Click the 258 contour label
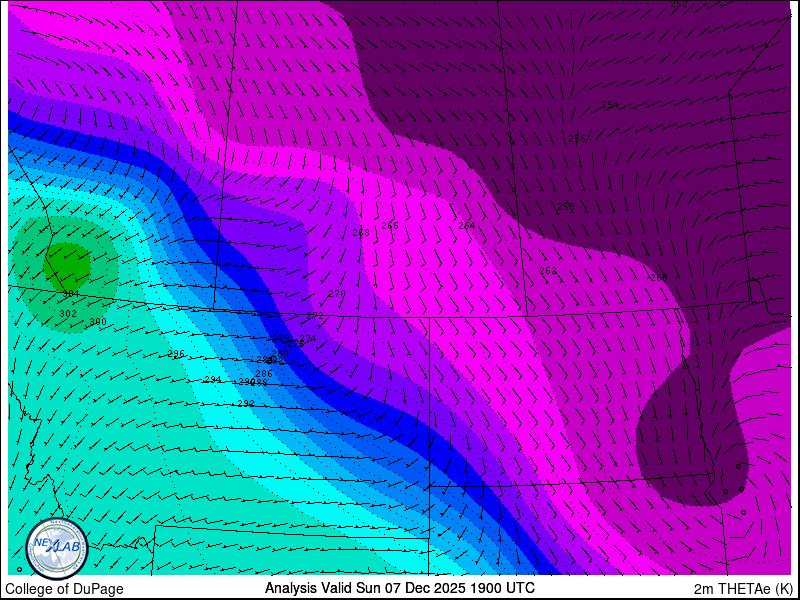The height and width of the screenshot is (600, 800). point(566,207)
